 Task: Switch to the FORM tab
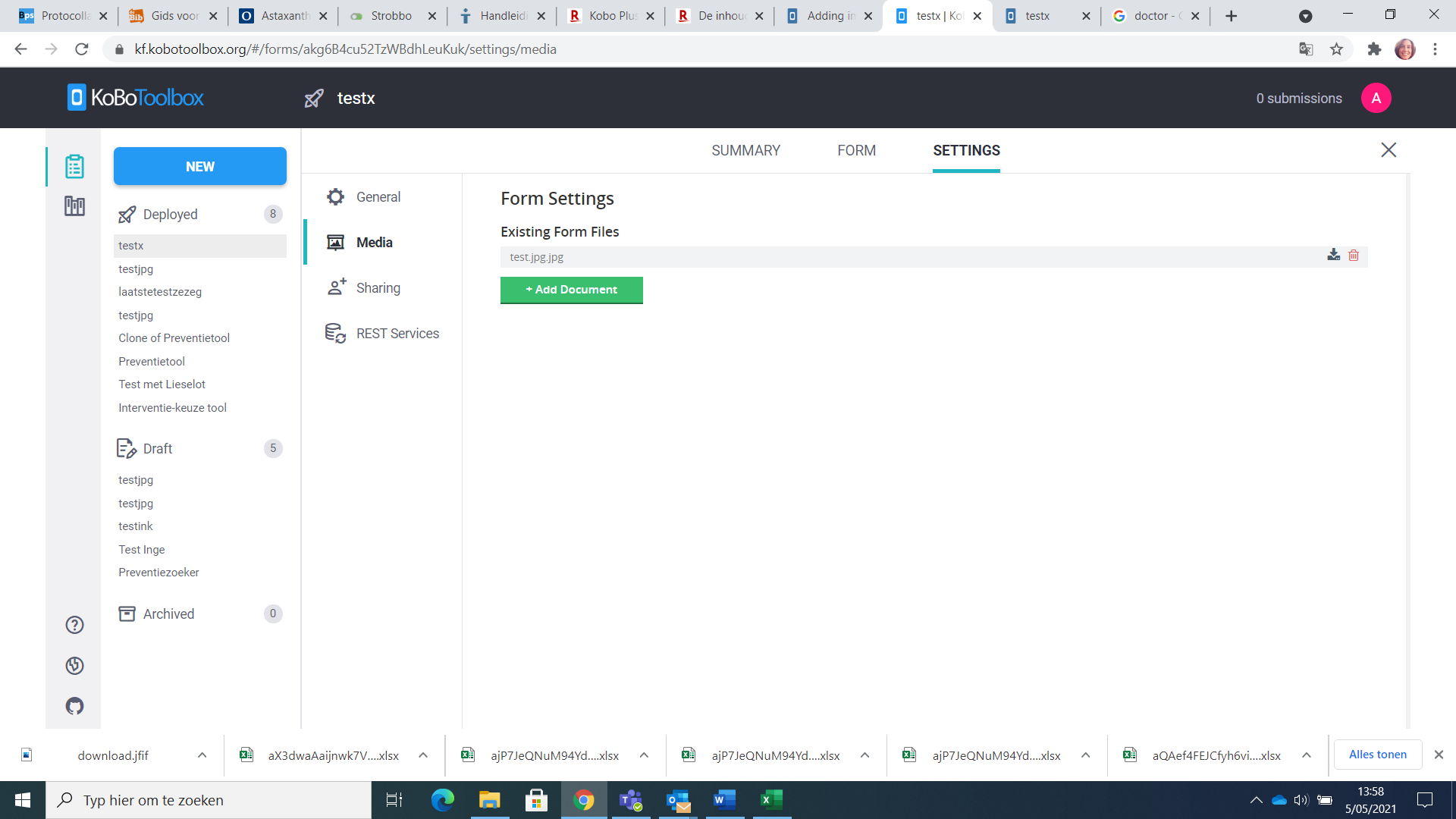(856, 150)
